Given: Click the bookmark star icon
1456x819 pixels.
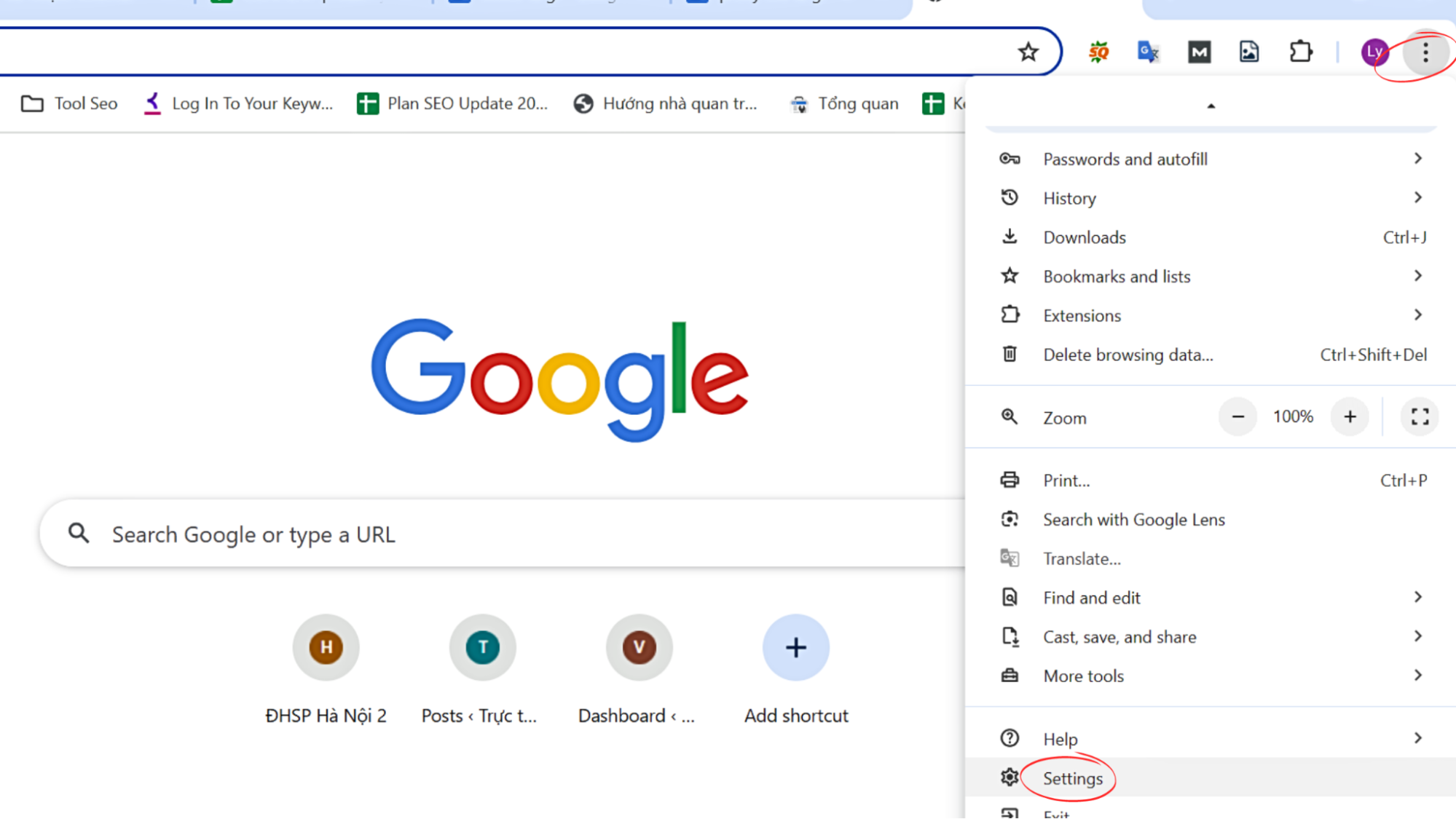Looking at the screenshot, I should tap(1028, 51).
